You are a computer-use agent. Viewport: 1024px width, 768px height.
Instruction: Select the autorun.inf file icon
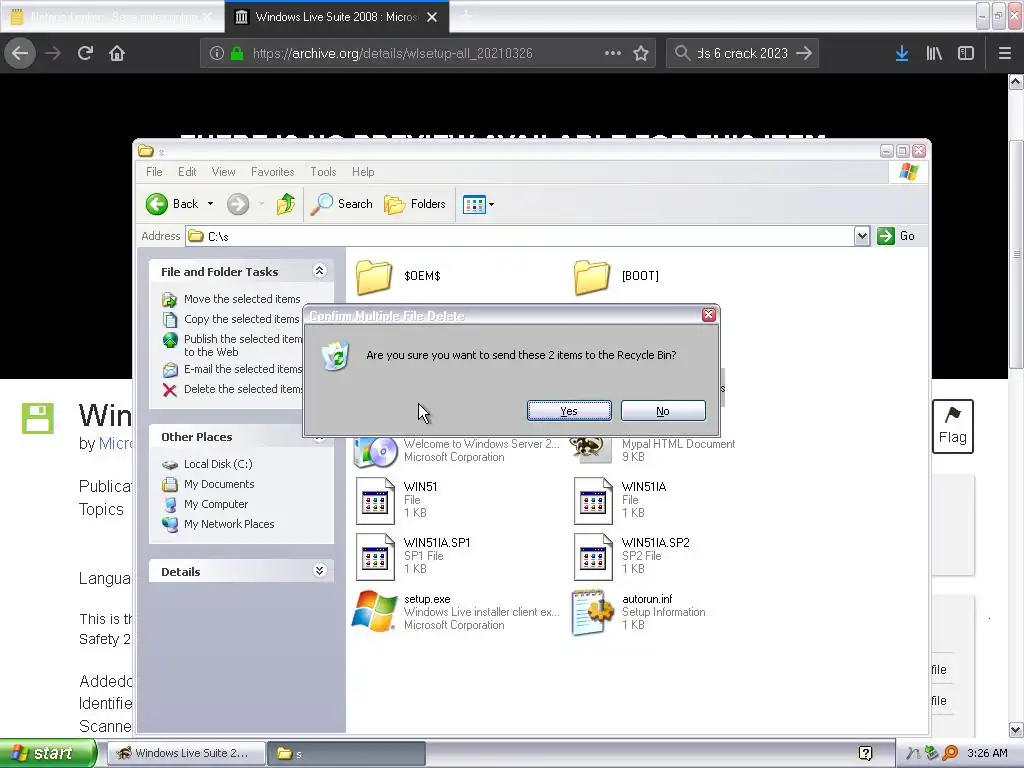tap(593, 612)
